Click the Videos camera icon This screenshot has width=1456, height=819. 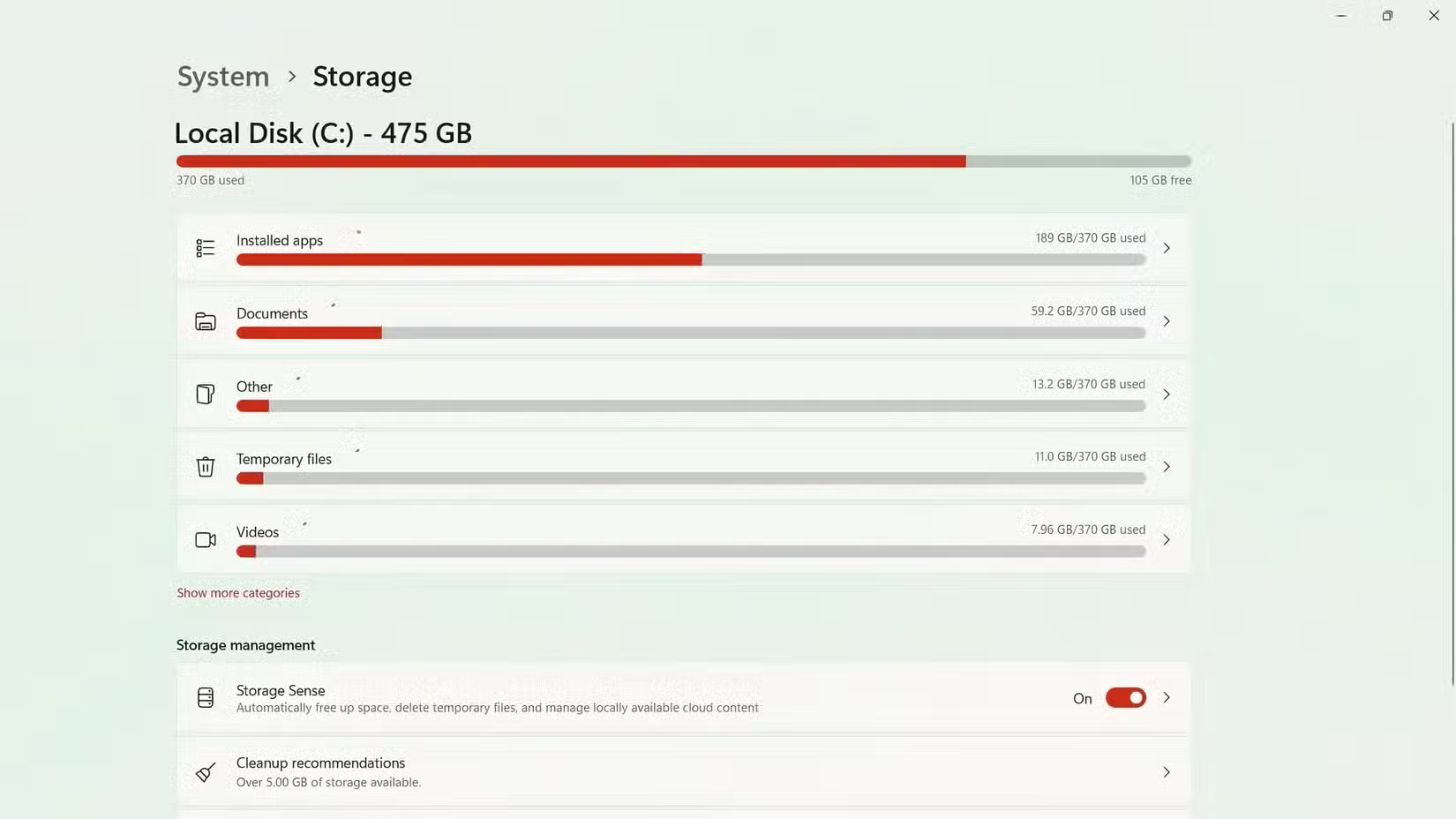[205, 539]
